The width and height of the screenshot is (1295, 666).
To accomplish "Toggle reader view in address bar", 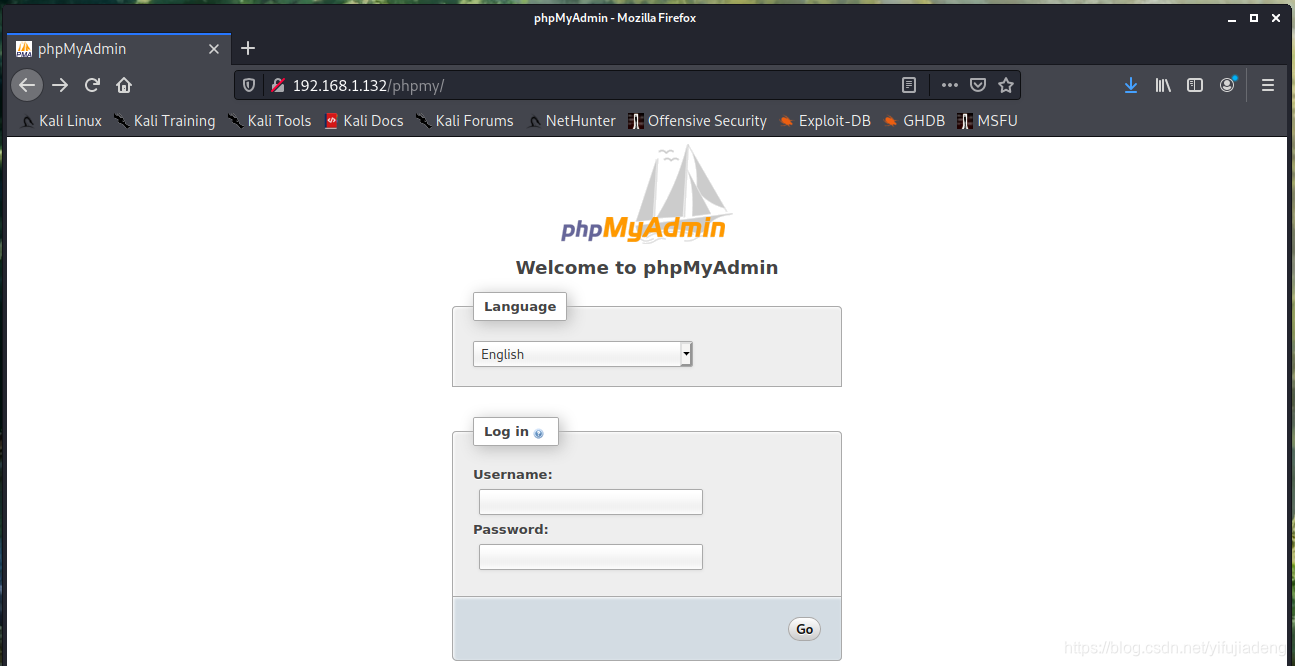I will click(x=908, y=85).
